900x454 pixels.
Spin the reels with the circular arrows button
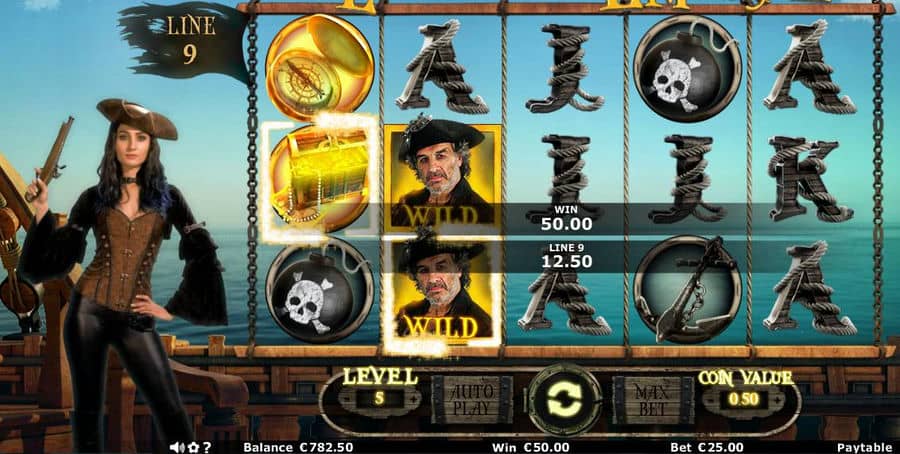[x=564, y=399]
